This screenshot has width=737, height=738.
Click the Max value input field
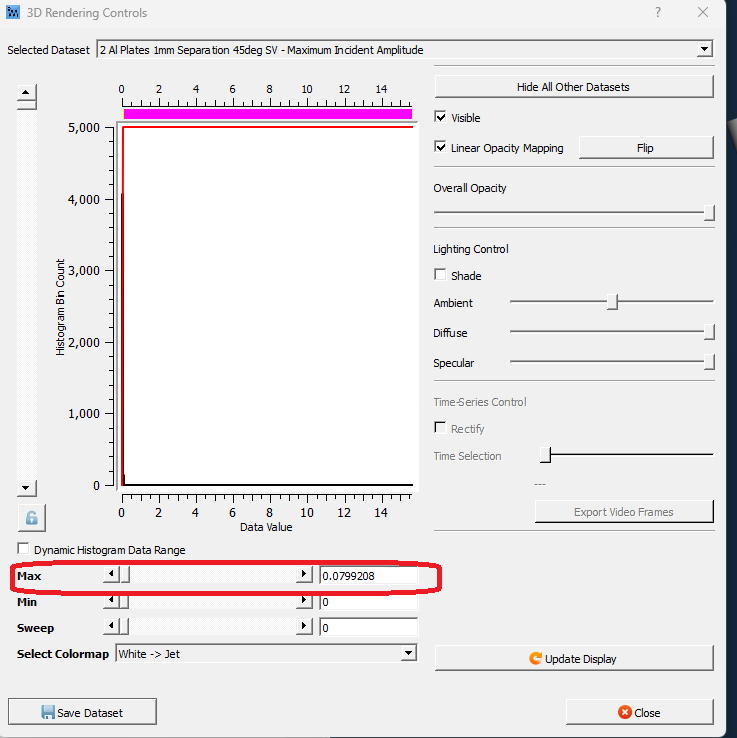pyautogui.click(x=367, y=576)
